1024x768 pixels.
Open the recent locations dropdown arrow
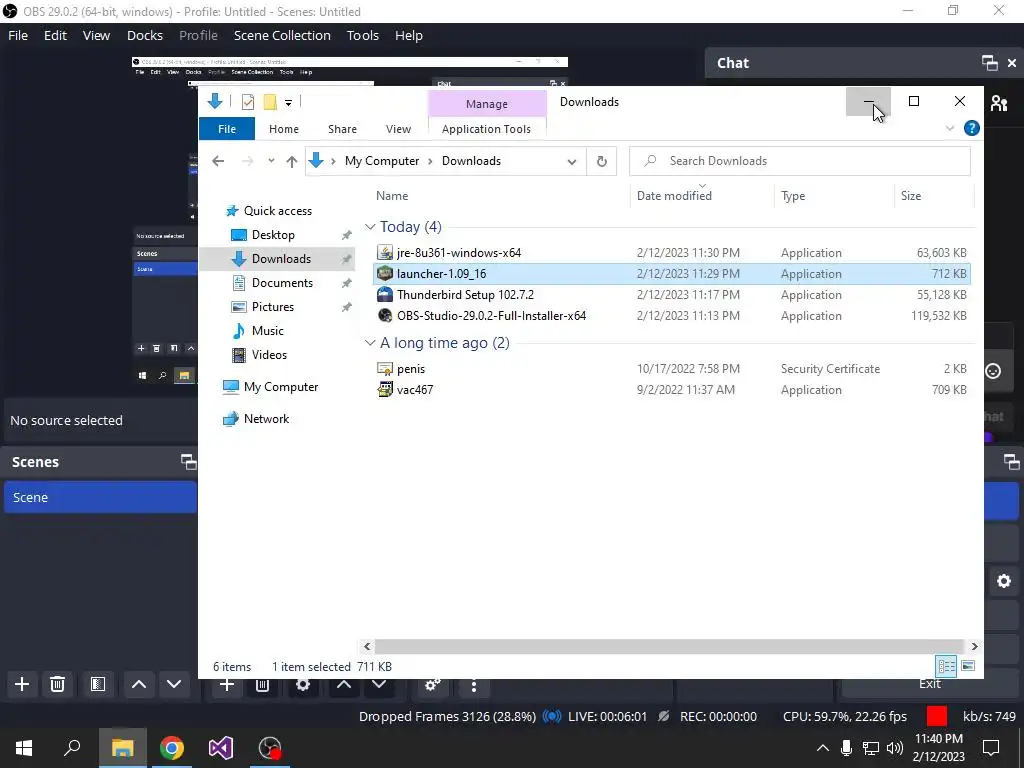271,161
